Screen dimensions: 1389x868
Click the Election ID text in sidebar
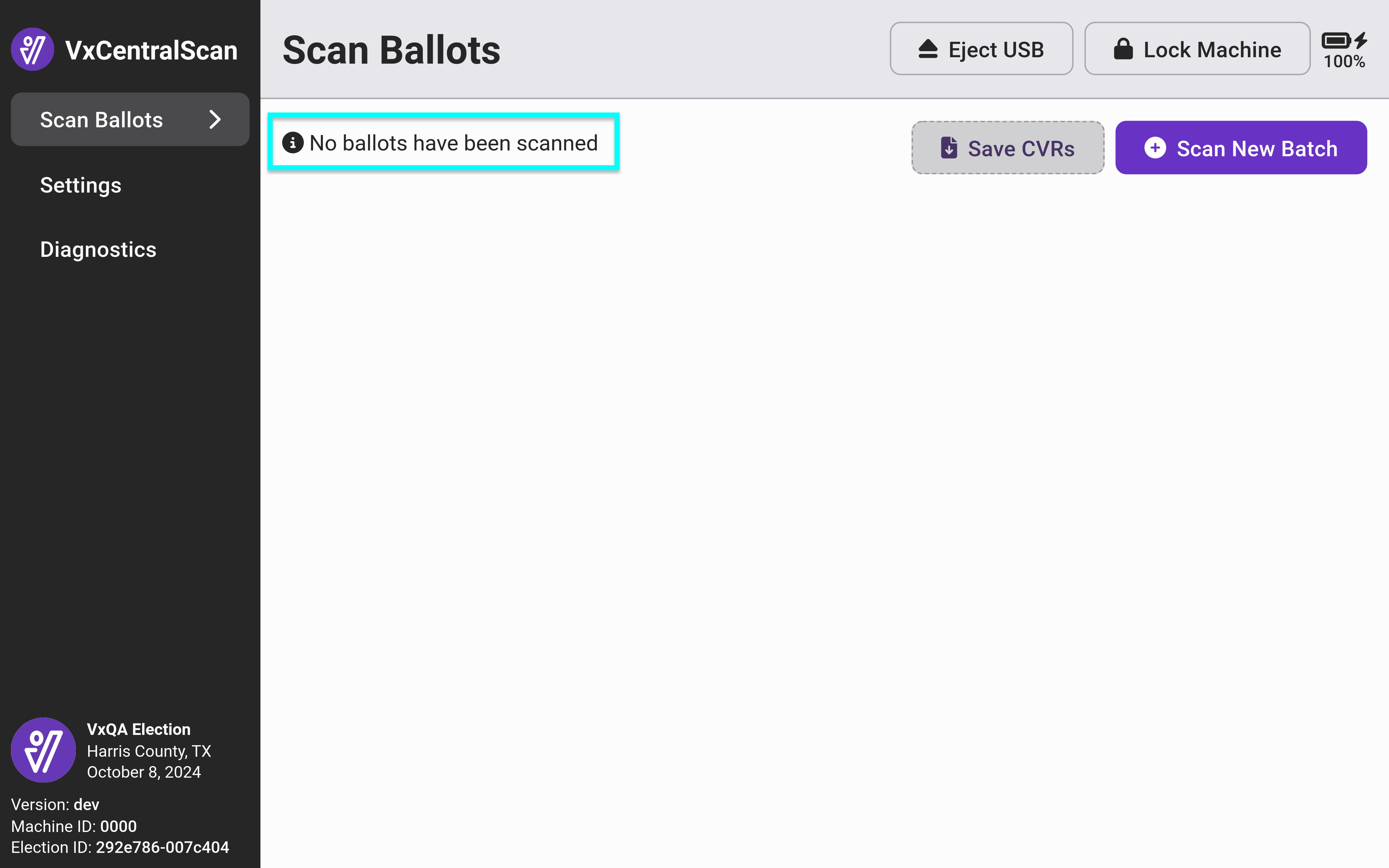point(120,847)
